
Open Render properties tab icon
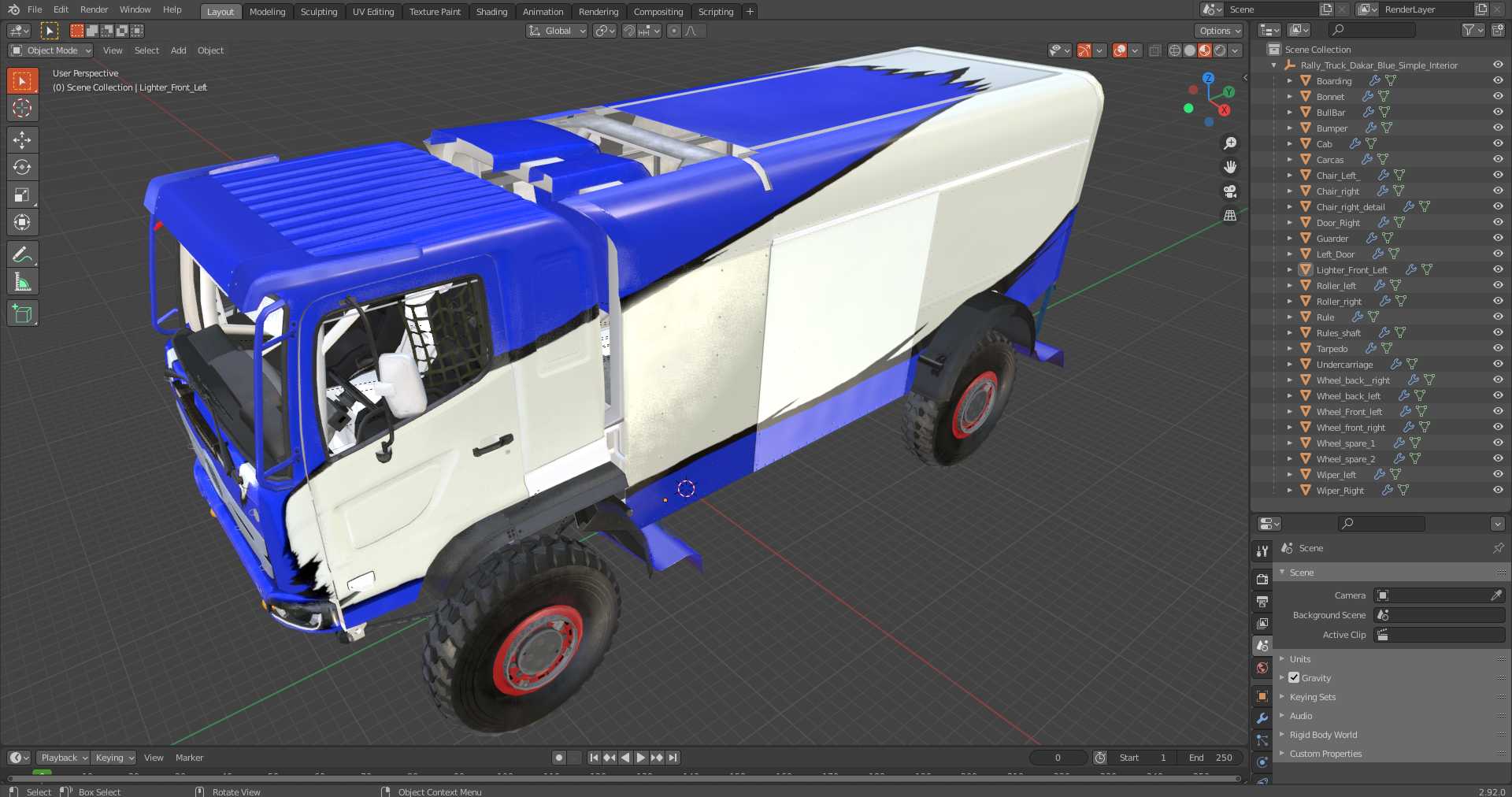point(1262,580)
